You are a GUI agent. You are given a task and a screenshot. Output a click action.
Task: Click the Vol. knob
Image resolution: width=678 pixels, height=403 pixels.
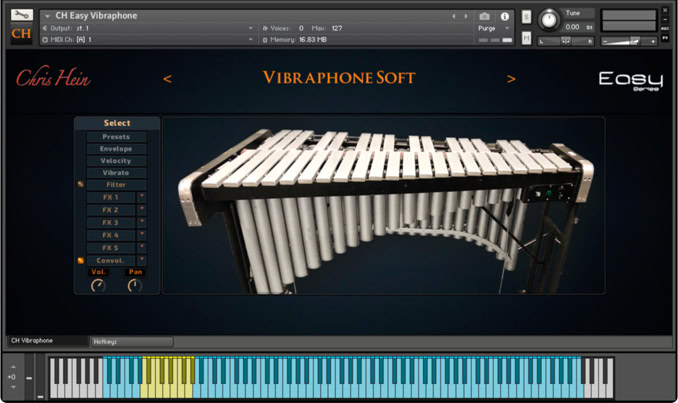pyautogui.click(x=98, y=286)
